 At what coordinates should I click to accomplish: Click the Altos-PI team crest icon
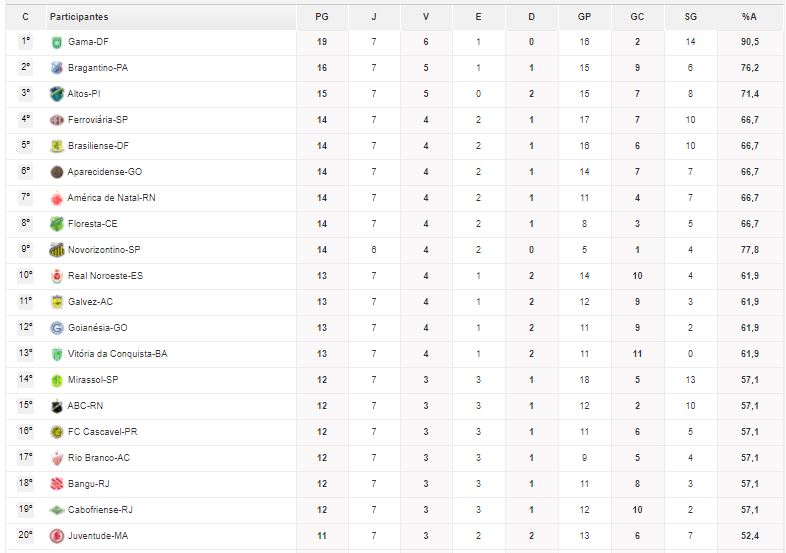click(57, 94)
